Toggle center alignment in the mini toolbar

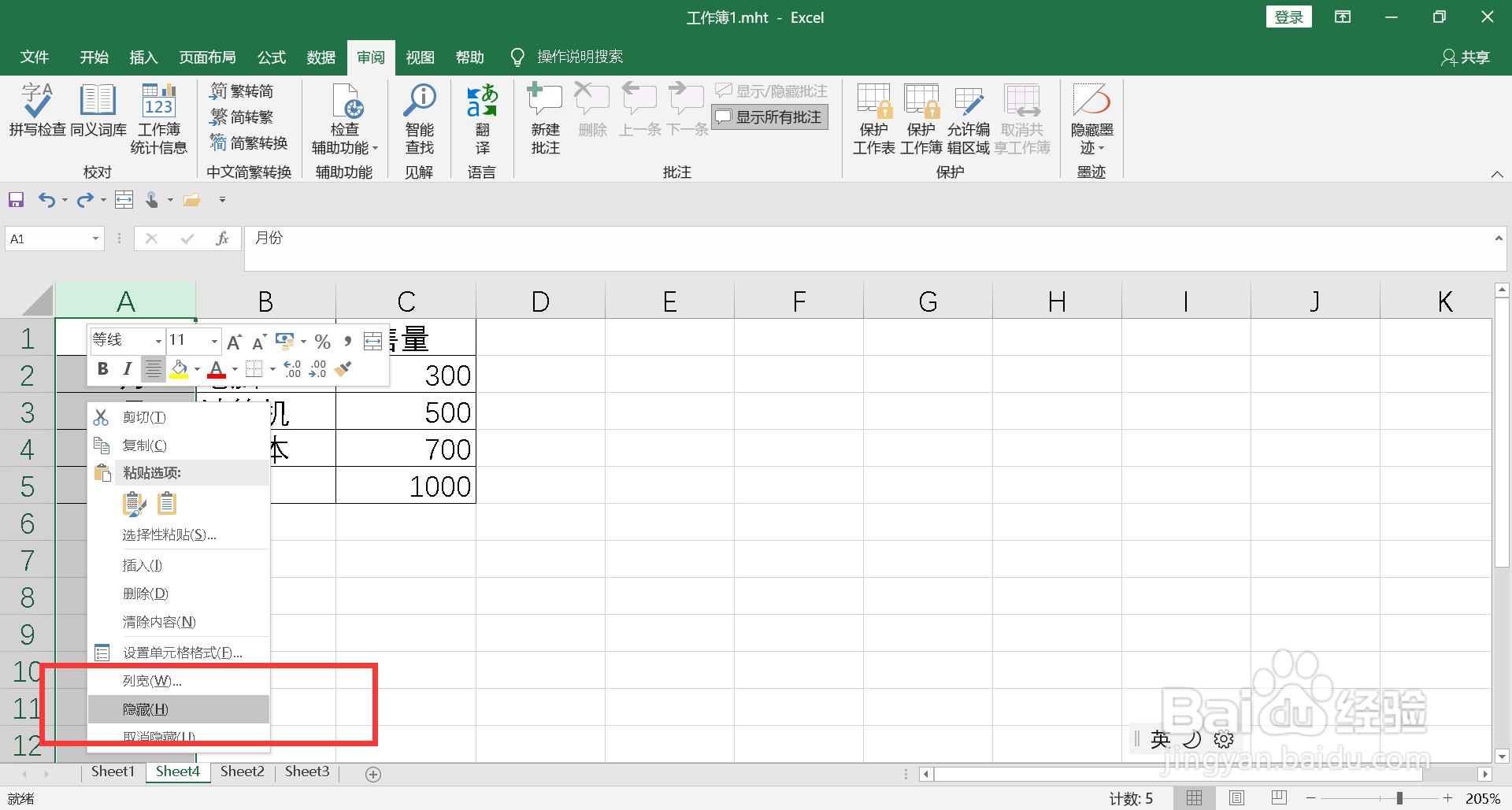[x=153, y=368]
